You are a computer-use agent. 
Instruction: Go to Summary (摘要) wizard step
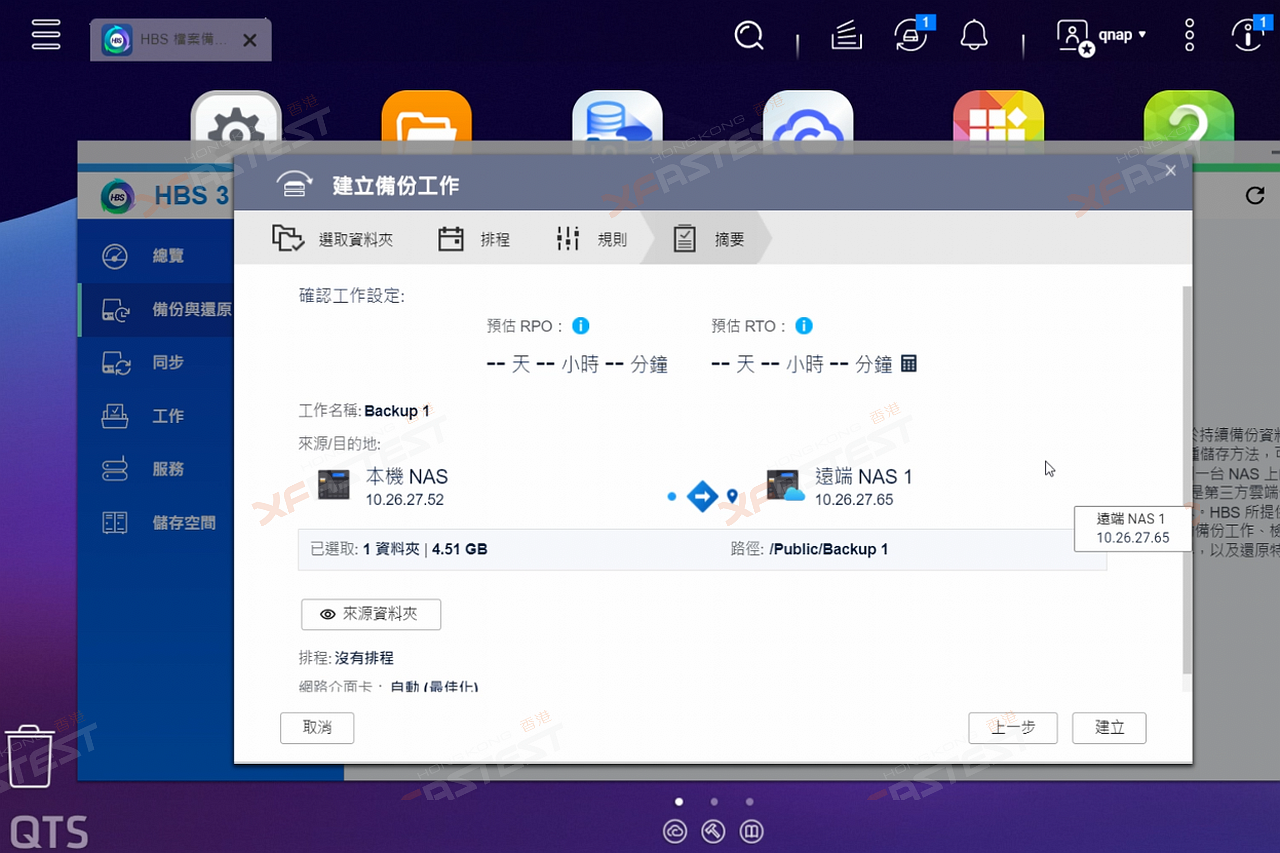pos(708,239)
